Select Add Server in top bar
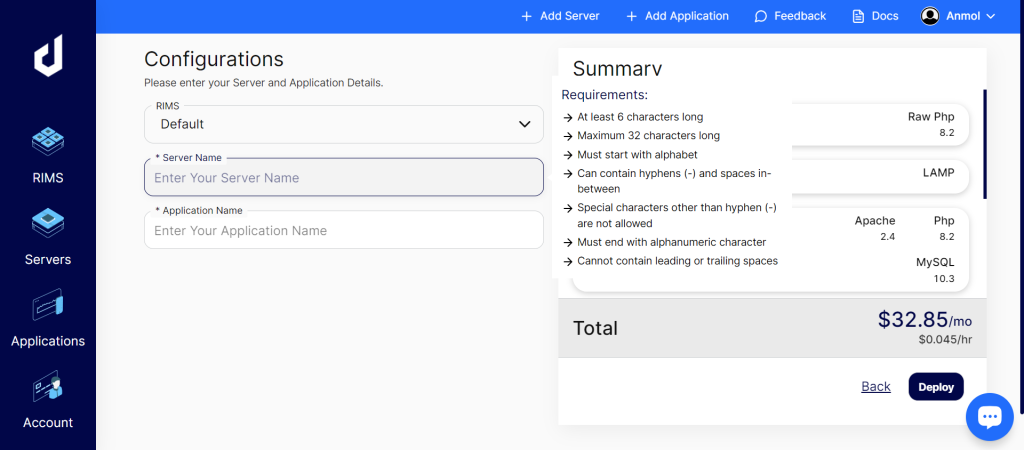Screen dimensions: 1024x450 559,16
